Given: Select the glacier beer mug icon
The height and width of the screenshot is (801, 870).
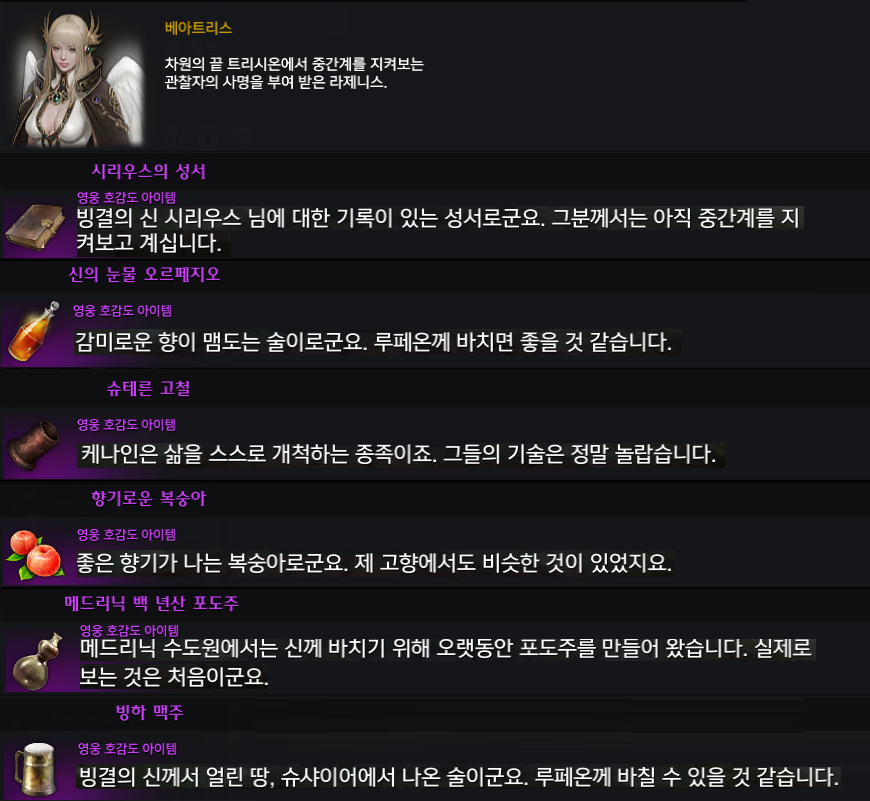Looking at the screenshot, I should pyautogui.click(x=36, y=769).
